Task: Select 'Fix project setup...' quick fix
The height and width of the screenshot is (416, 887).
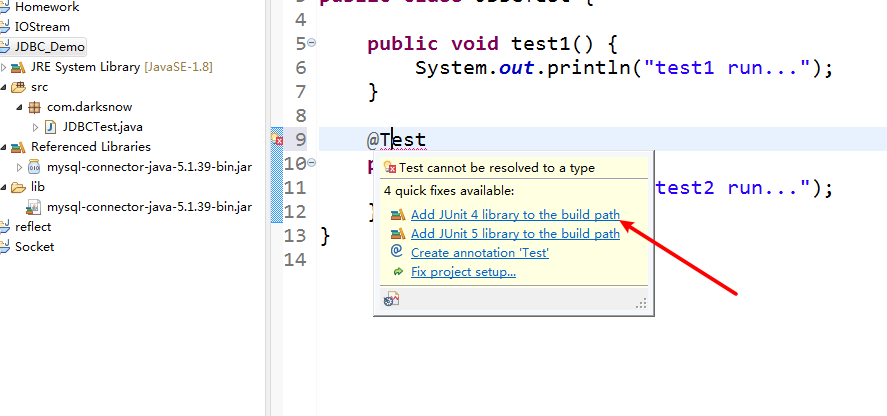Action: (x=463, y=272)
